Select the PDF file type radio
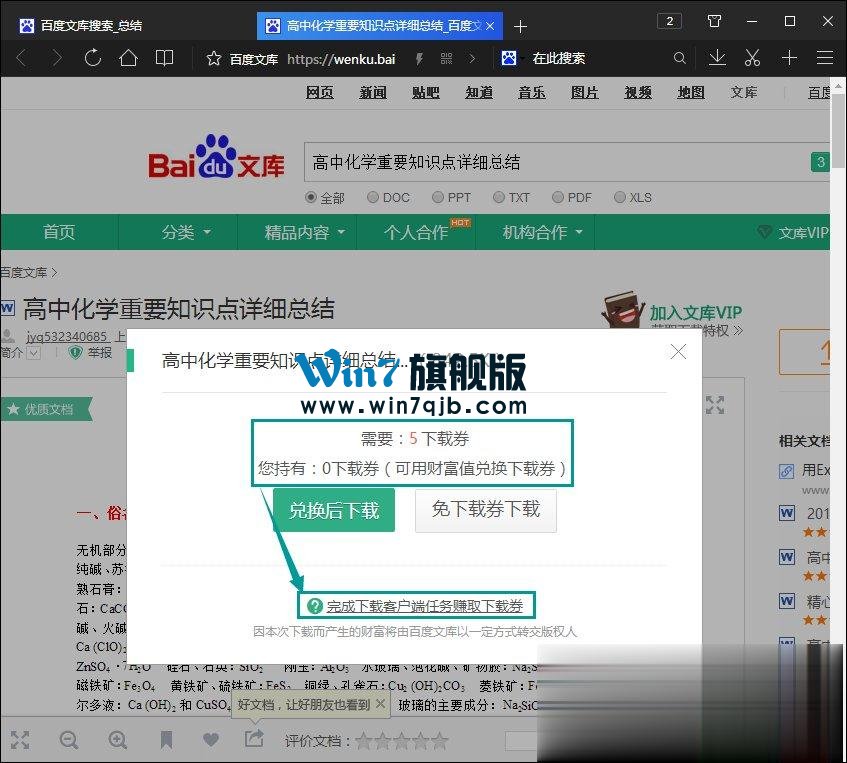Image resolution: width=847 pixels, height=763 pixels. (x=558, y=197)
